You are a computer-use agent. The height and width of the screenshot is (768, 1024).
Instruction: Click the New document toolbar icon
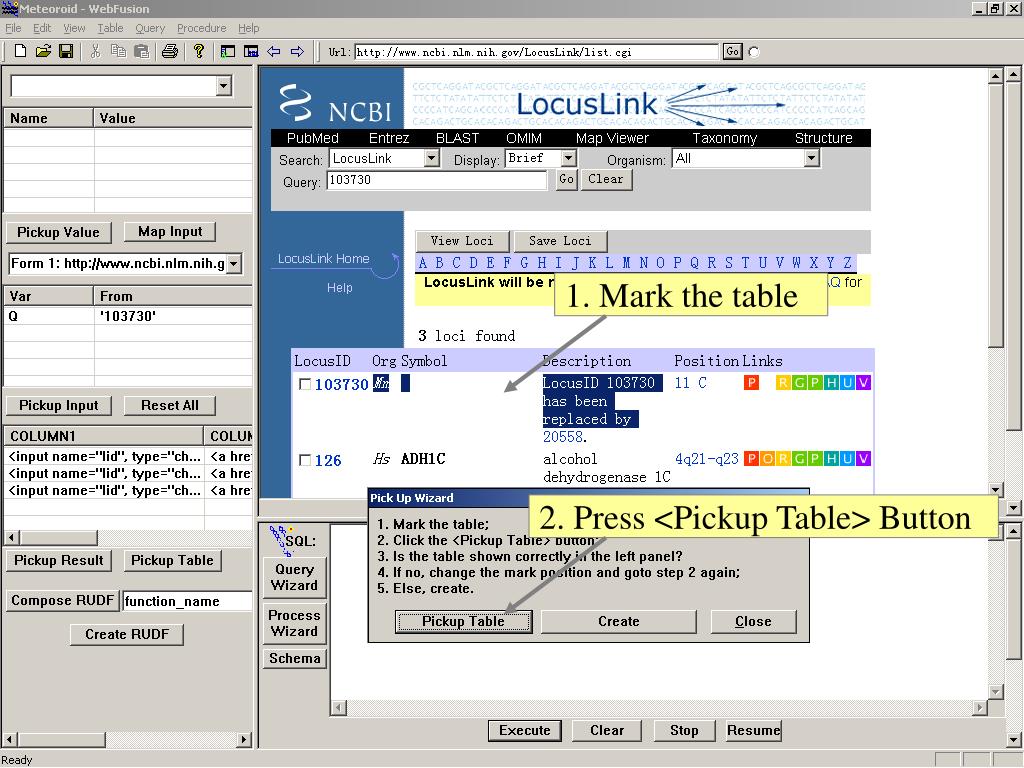pyautogui.click(x=20, y=51)
